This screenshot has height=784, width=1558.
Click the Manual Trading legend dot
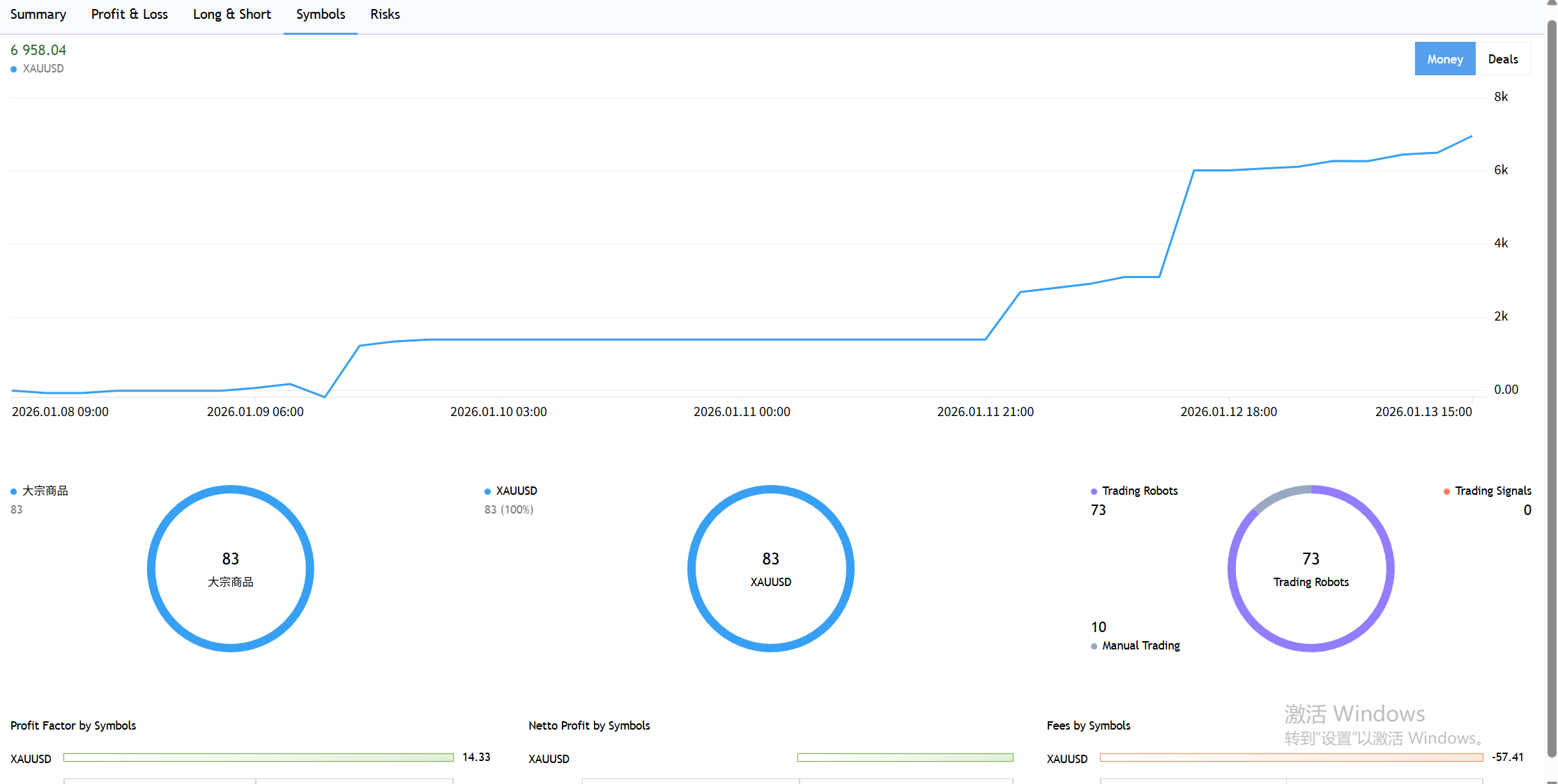coord(1094,646)
